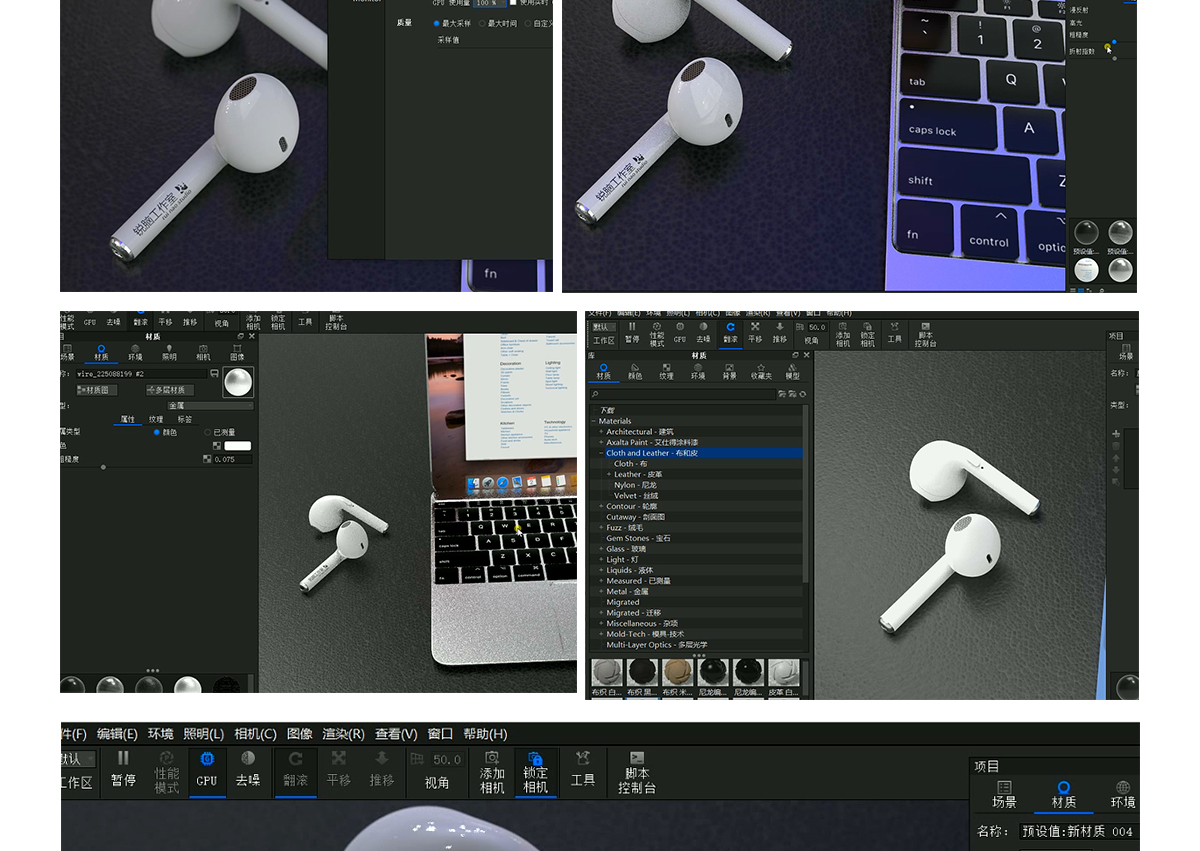The width and height of the screenshot is (1200, 851).
Task: Click the 多层材质 multi-material button
Action: 170,390
